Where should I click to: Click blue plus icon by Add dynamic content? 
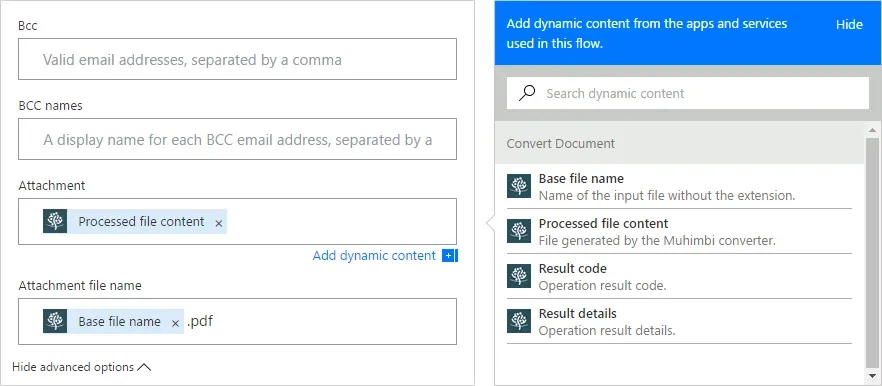click(x=448, y=256)
